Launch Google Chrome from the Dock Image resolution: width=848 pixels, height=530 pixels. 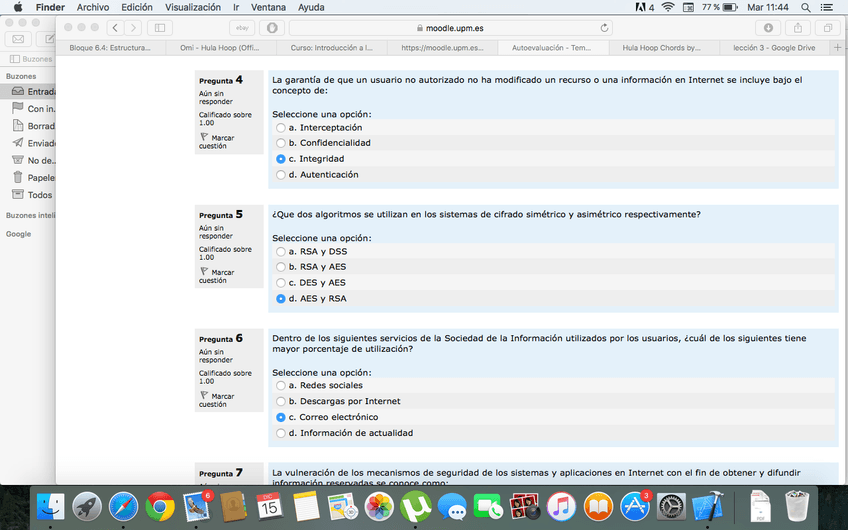tap(159, 507)
